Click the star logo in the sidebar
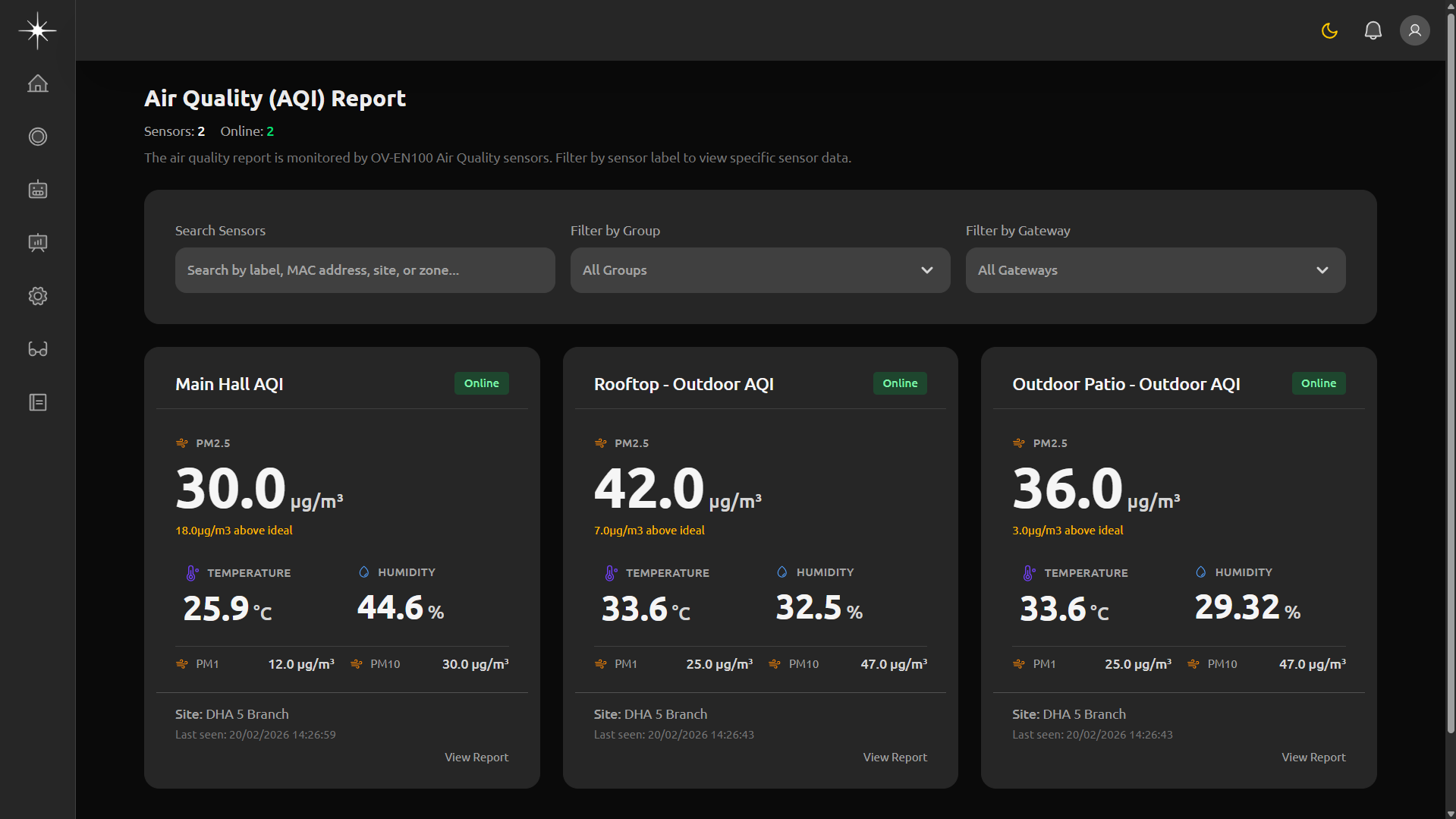The height and width of the screenshot is (819, 1456). point(37,30)
